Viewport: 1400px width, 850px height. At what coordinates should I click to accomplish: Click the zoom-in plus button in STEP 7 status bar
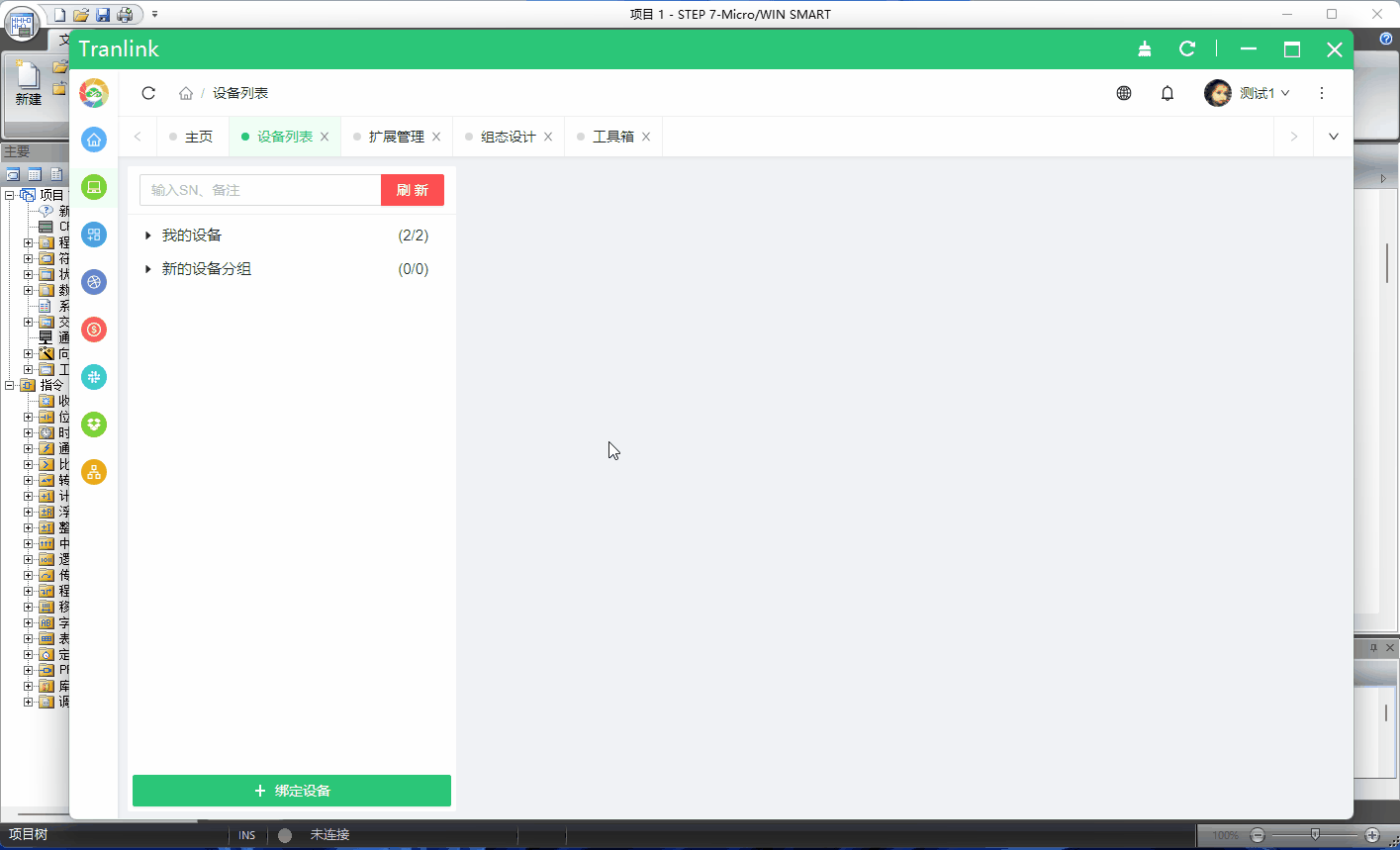pyautogui.click(x=1372, y=835)
